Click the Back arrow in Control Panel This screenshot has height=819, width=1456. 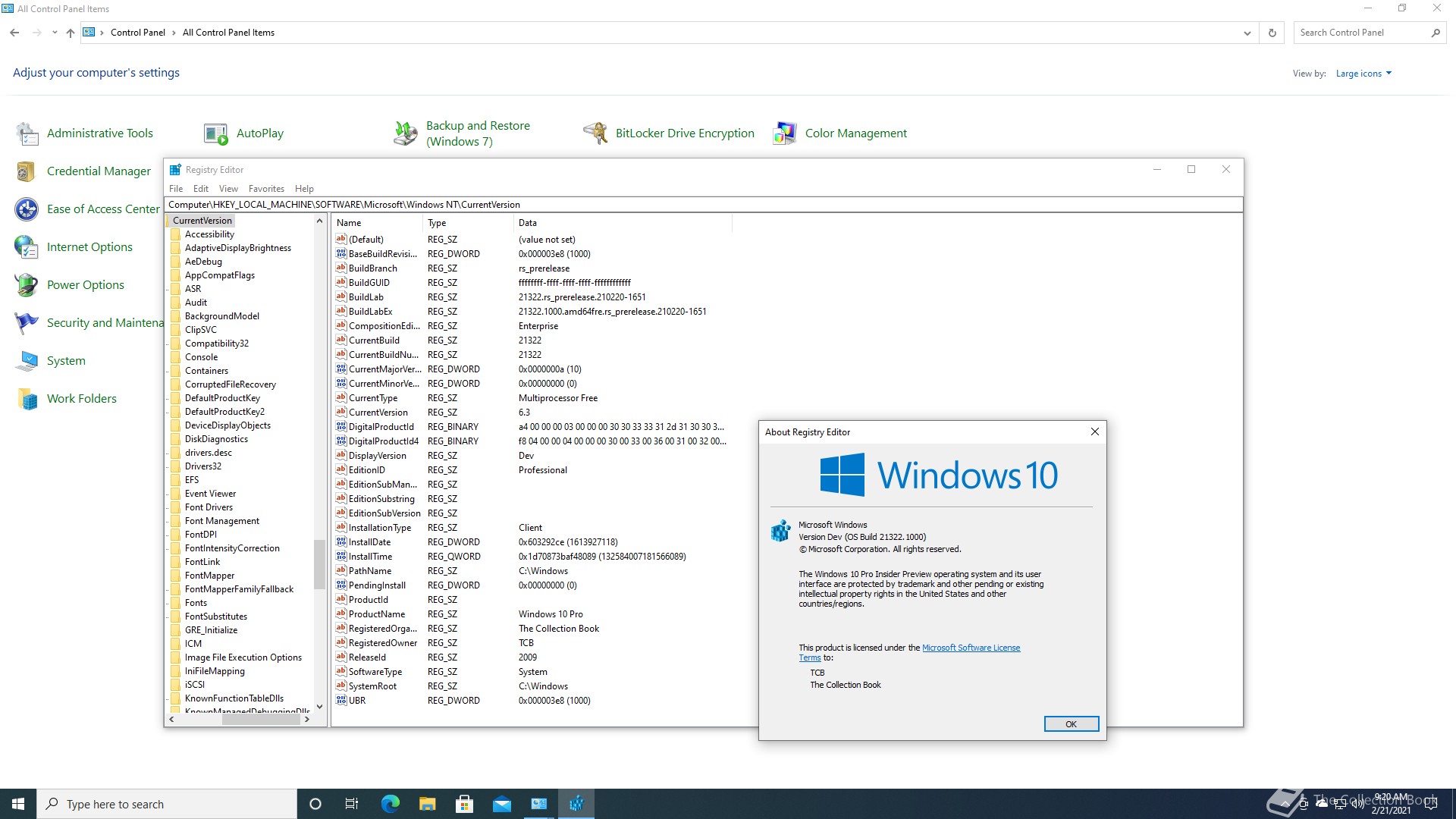point(14,33)
